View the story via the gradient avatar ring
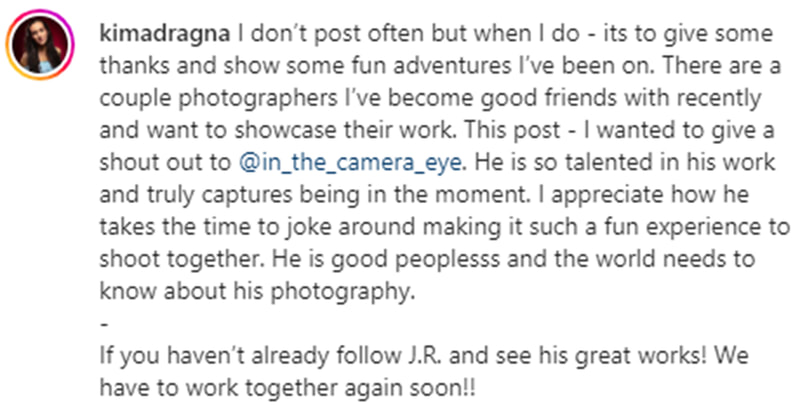This screenshot has width=800, height=410. (40, 44)
